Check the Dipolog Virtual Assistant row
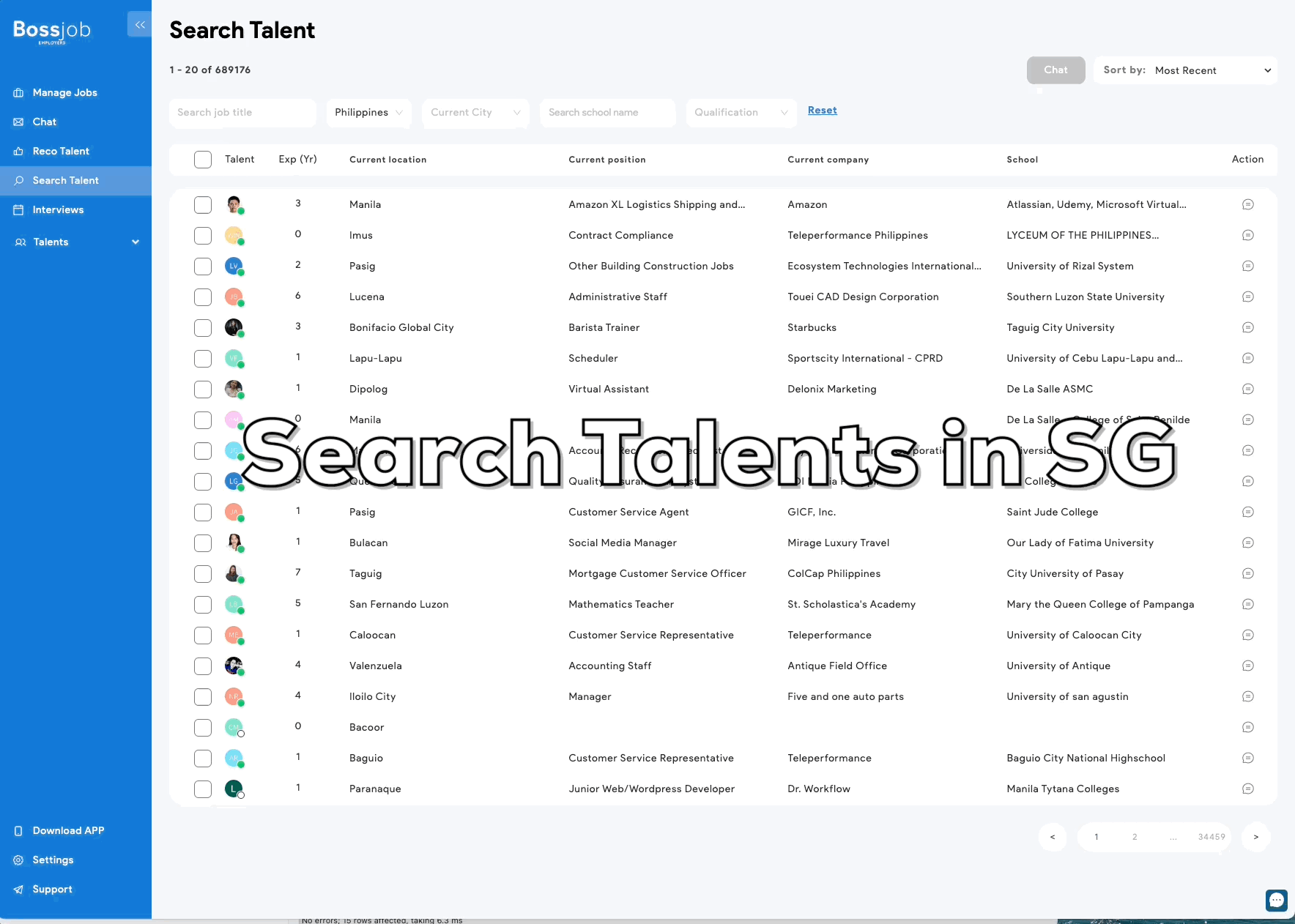Viewport: 1295px width, 924px height. 203,390
